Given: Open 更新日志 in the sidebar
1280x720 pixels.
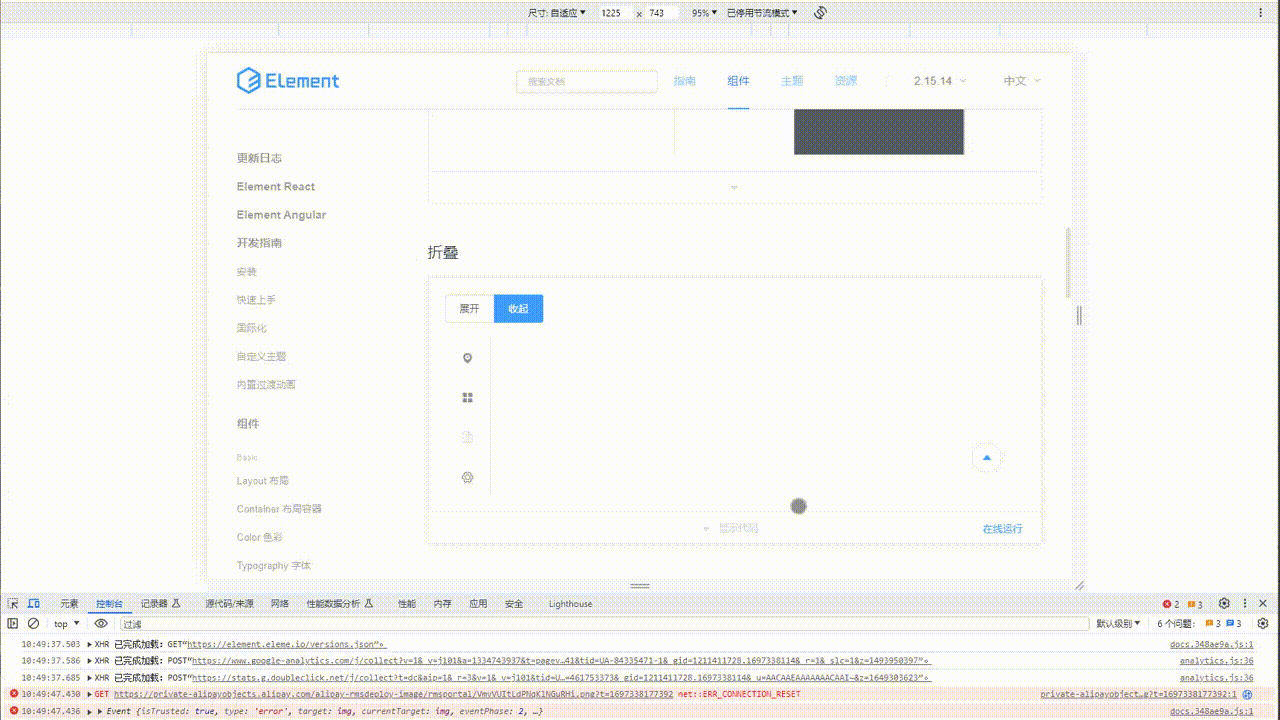Looking at the screenshot, I should click(x=259, y=158).
